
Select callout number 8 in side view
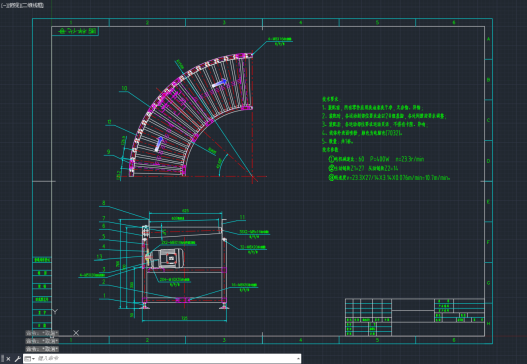104,203
